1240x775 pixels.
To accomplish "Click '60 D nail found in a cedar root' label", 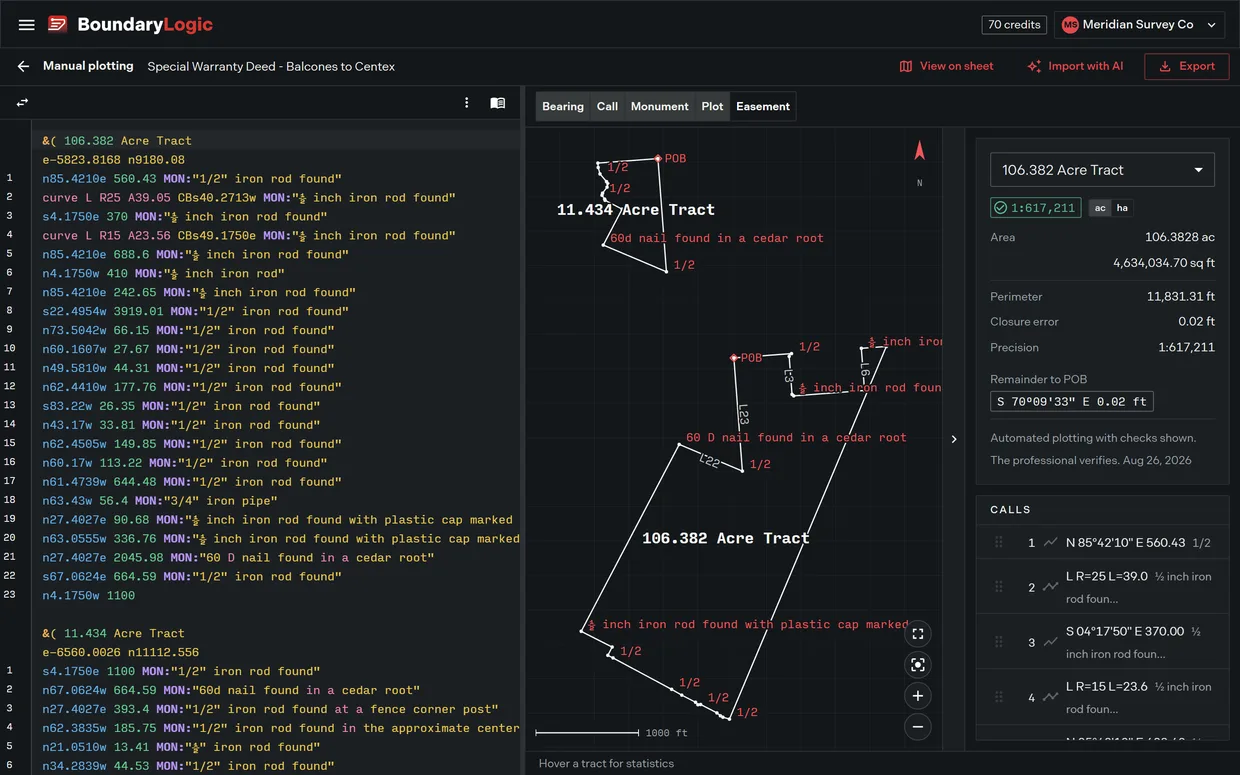I will [796, 437].
